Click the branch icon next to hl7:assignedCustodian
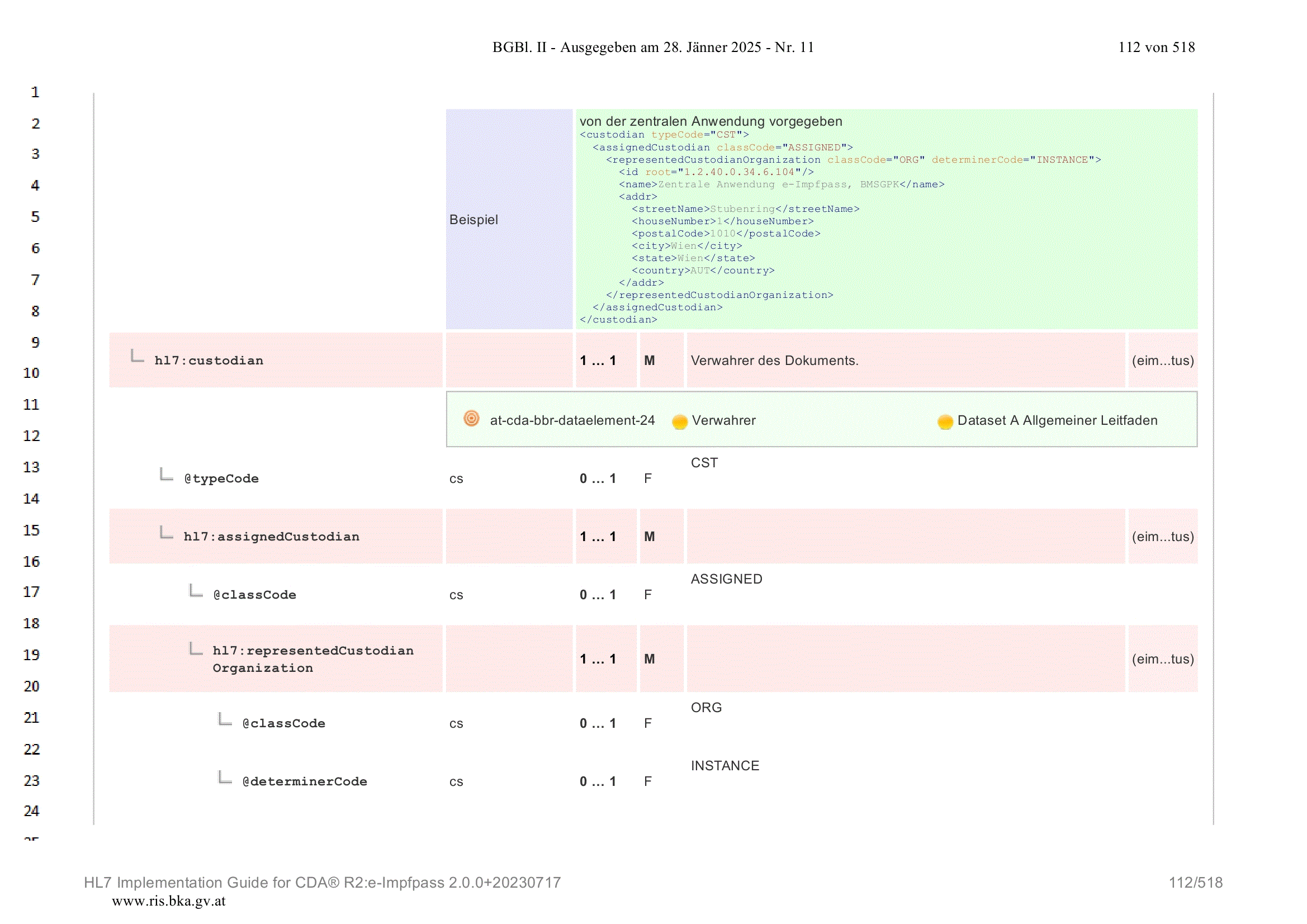This screenshot has width=1307, height=924. click(x=166, y=532)
